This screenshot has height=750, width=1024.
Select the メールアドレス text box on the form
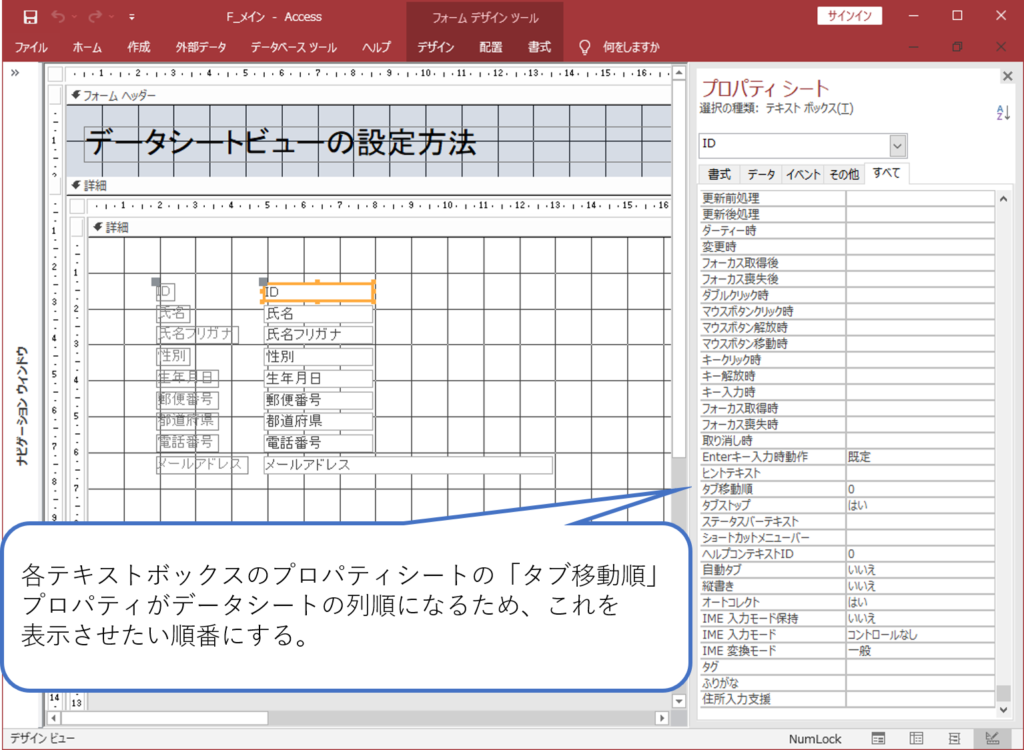click(x=407, y=465)
